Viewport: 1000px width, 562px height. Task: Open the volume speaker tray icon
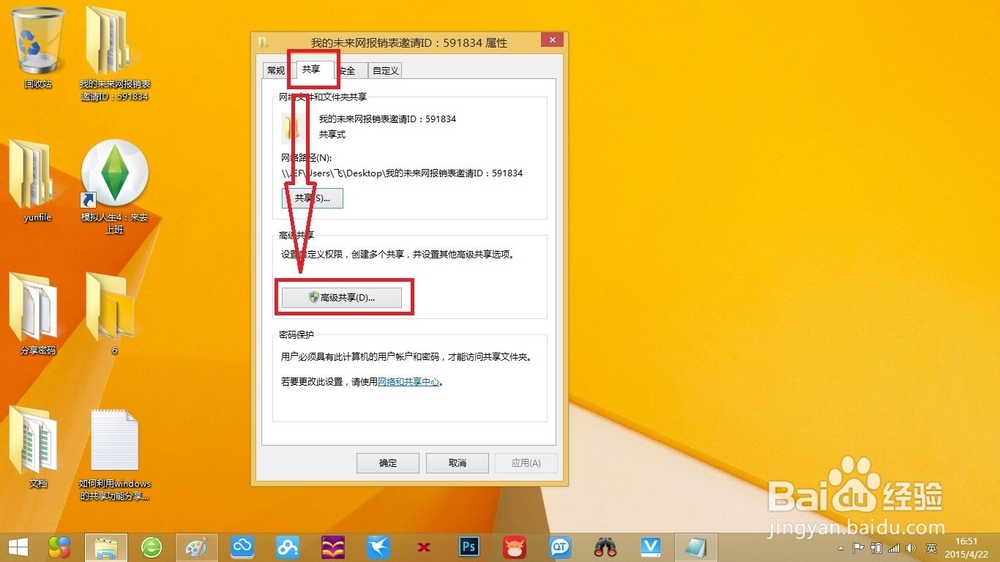pos(911,548)
